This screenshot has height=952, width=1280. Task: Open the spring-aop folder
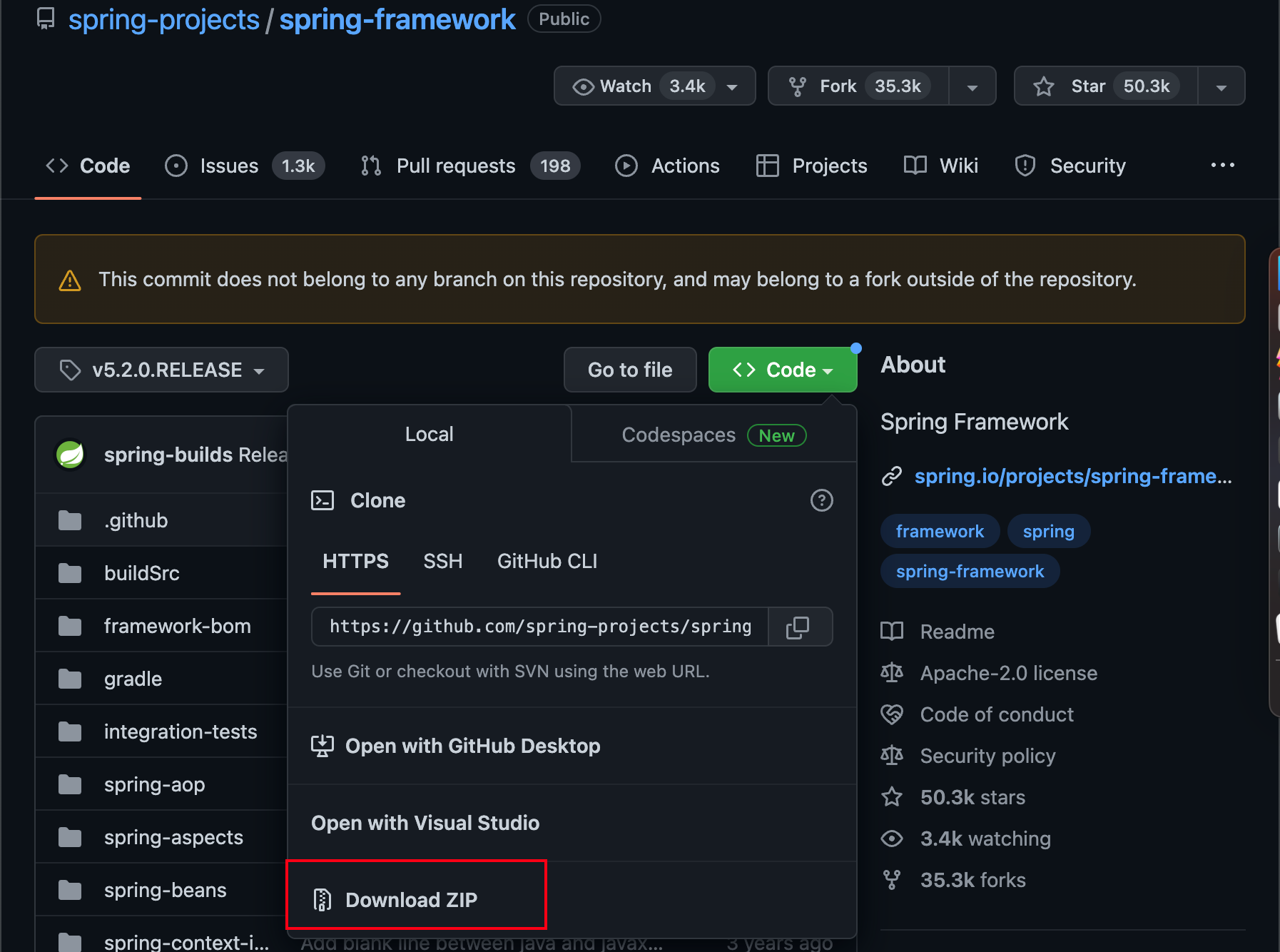tap(155, 784)
